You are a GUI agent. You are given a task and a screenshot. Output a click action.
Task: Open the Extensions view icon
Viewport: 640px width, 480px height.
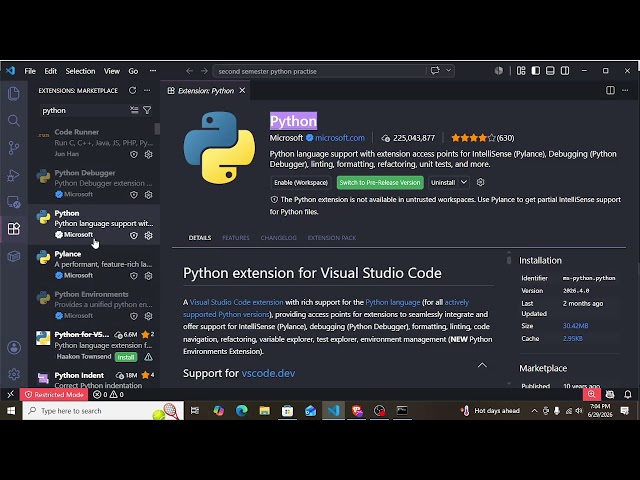click(13, 229)
